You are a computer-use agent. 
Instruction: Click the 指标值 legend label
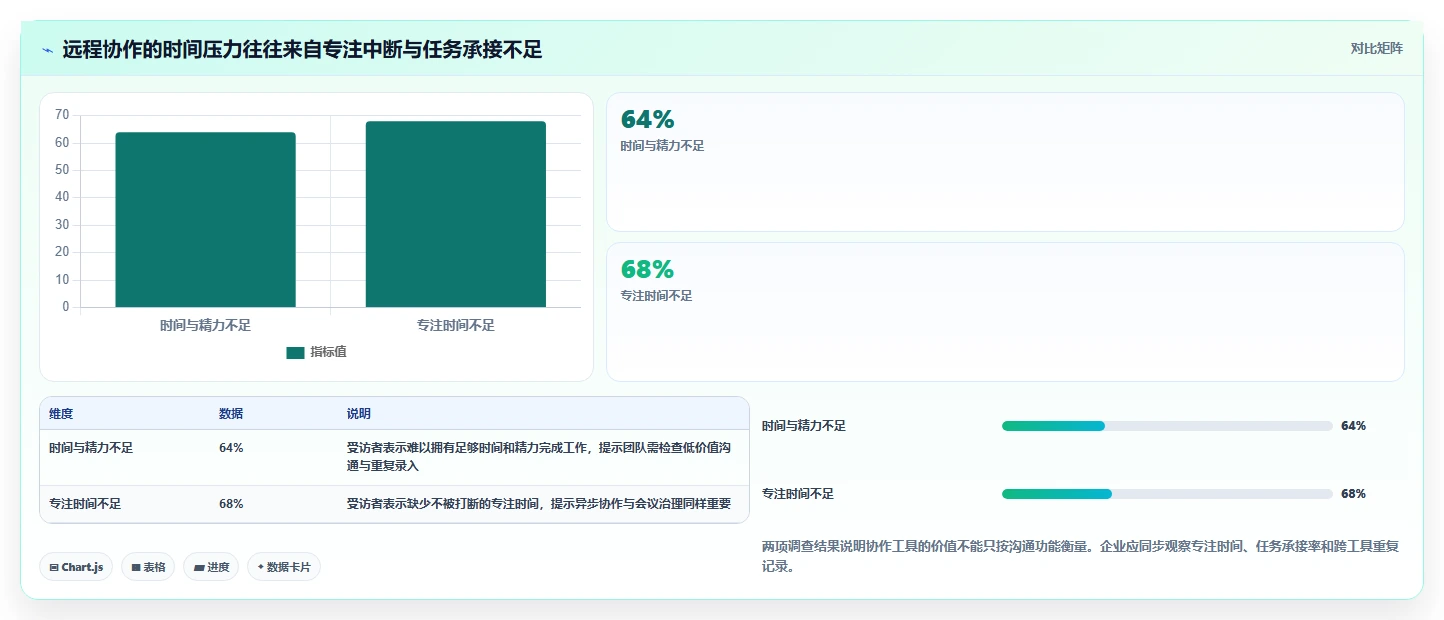tap(328, 352)
